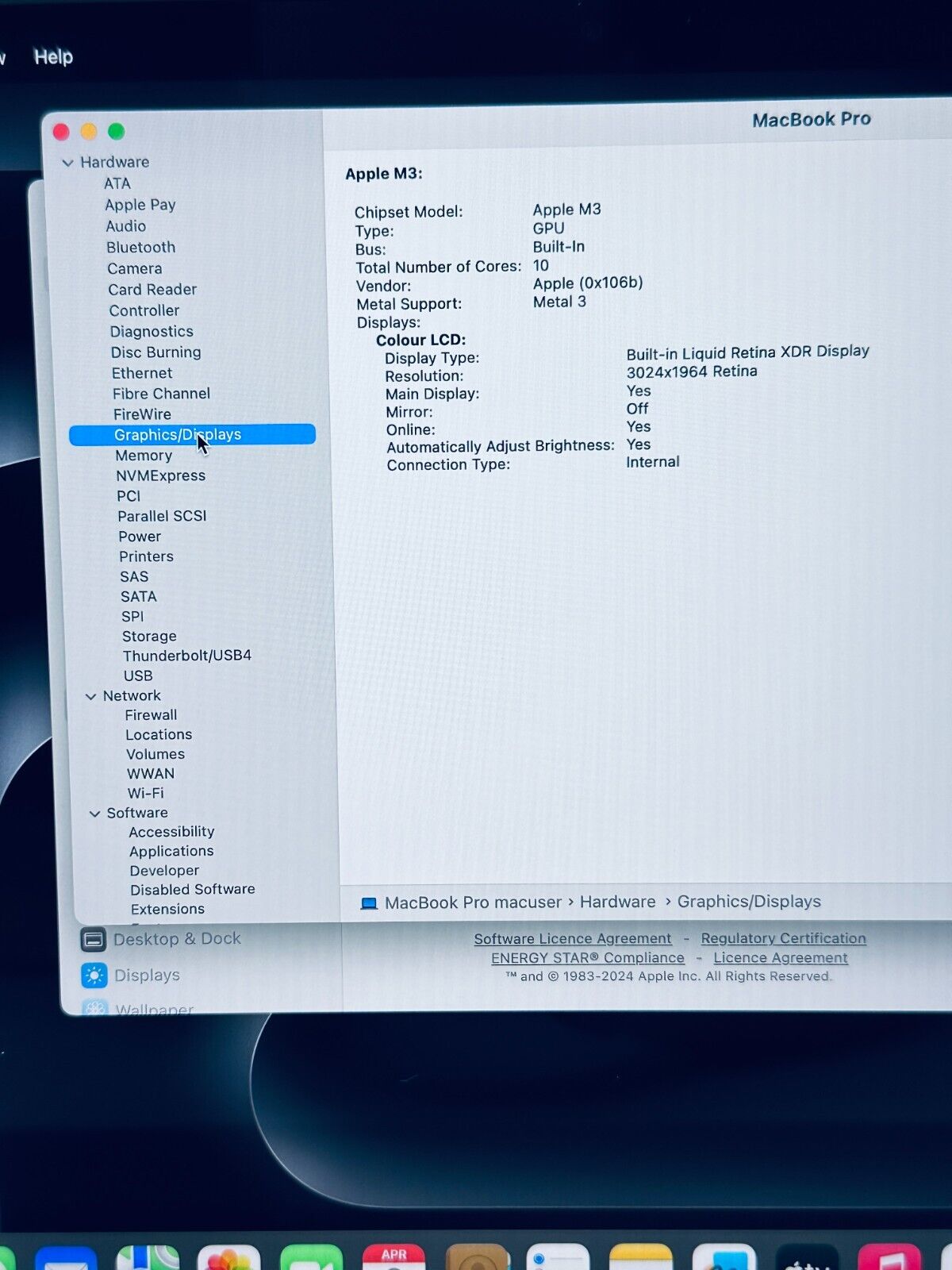Open Photos from the Dock
This screenshot has width=952, height=1270.
pos(229,1259)
